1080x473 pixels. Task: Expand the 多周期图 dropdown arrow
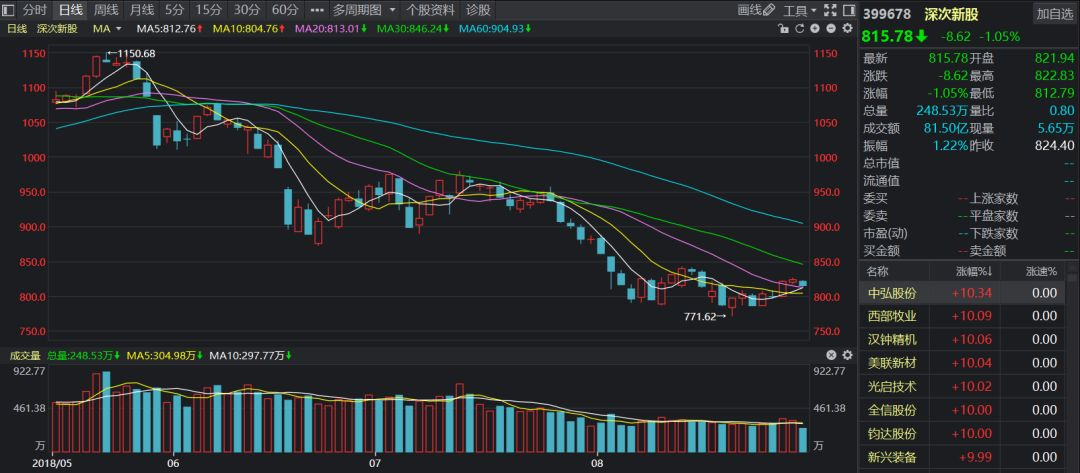392,10
